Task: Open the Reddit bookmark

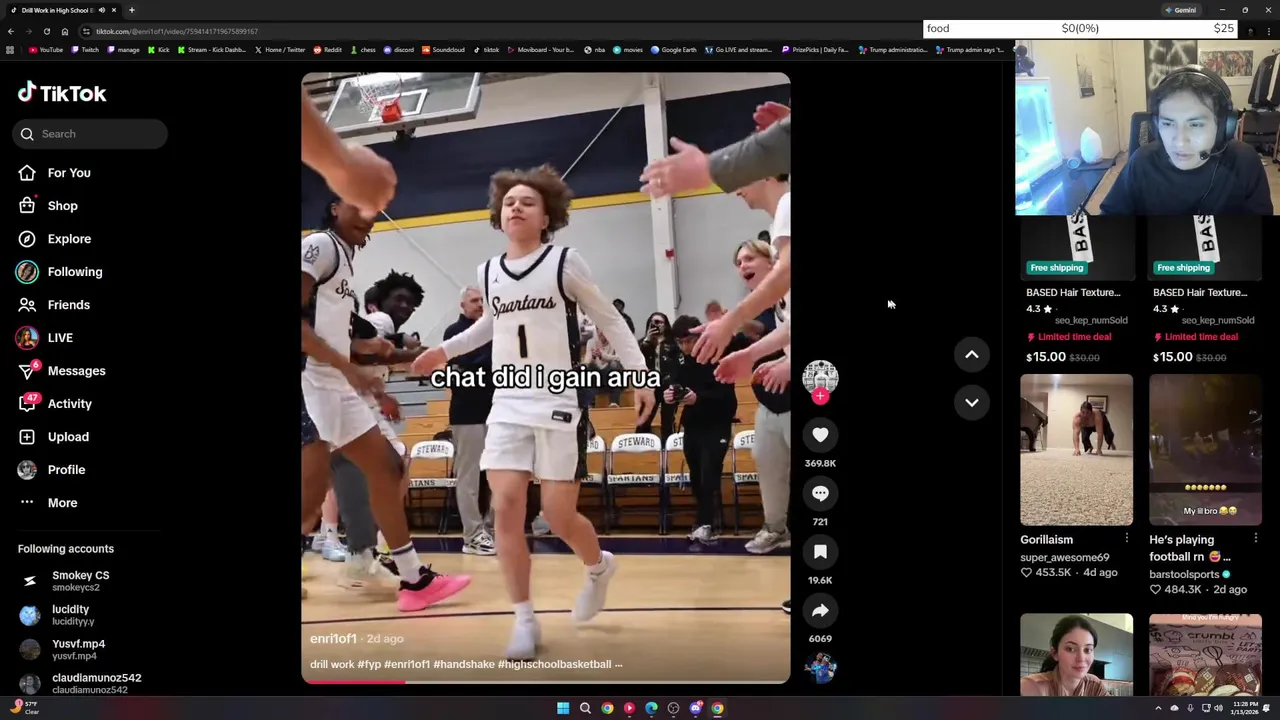Action: [327, 50]
